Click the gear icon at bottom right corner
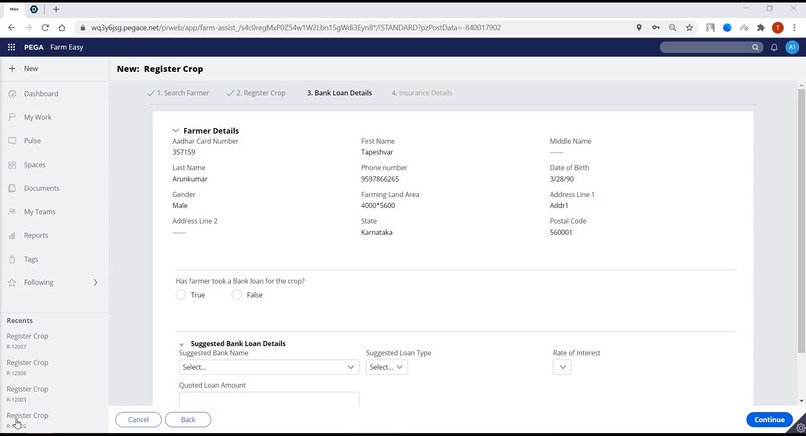The width and height of the screenshot is (806, 436). tap(800, 428)
